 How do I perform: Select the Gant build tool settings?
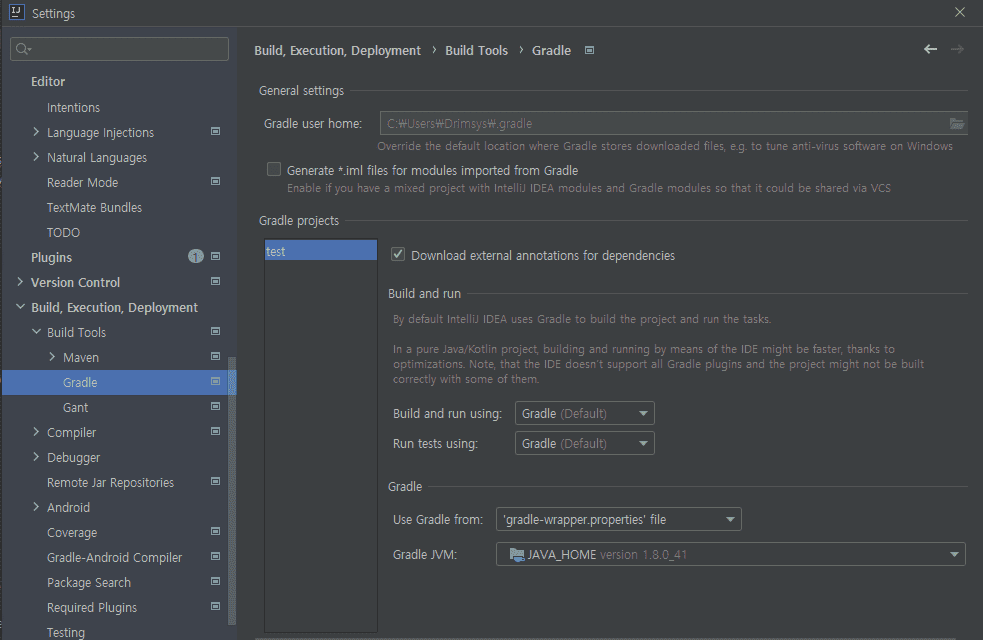click(x=75, y=407)
